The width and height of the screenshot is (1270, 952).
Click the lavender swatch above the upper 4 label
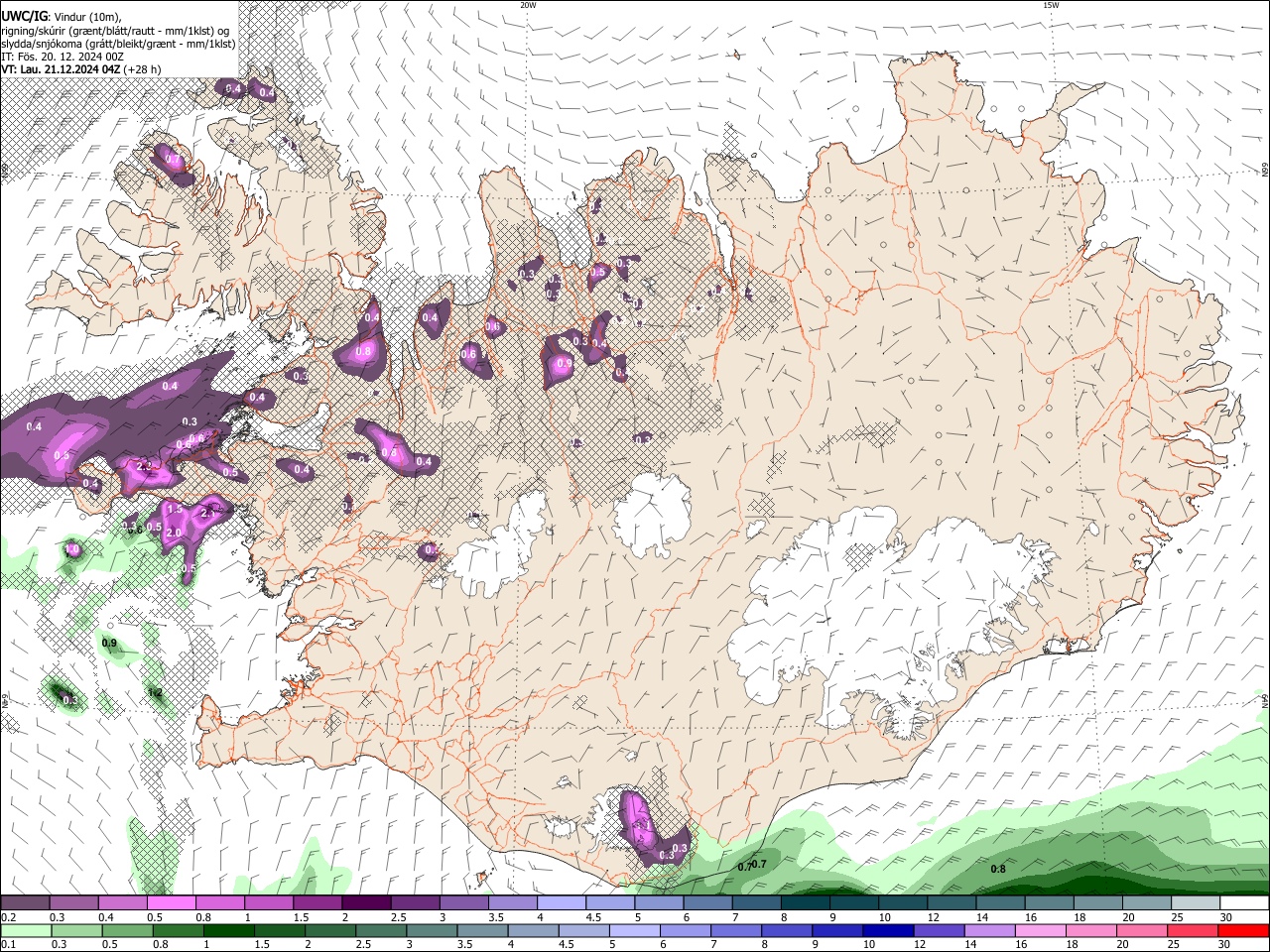561,903
